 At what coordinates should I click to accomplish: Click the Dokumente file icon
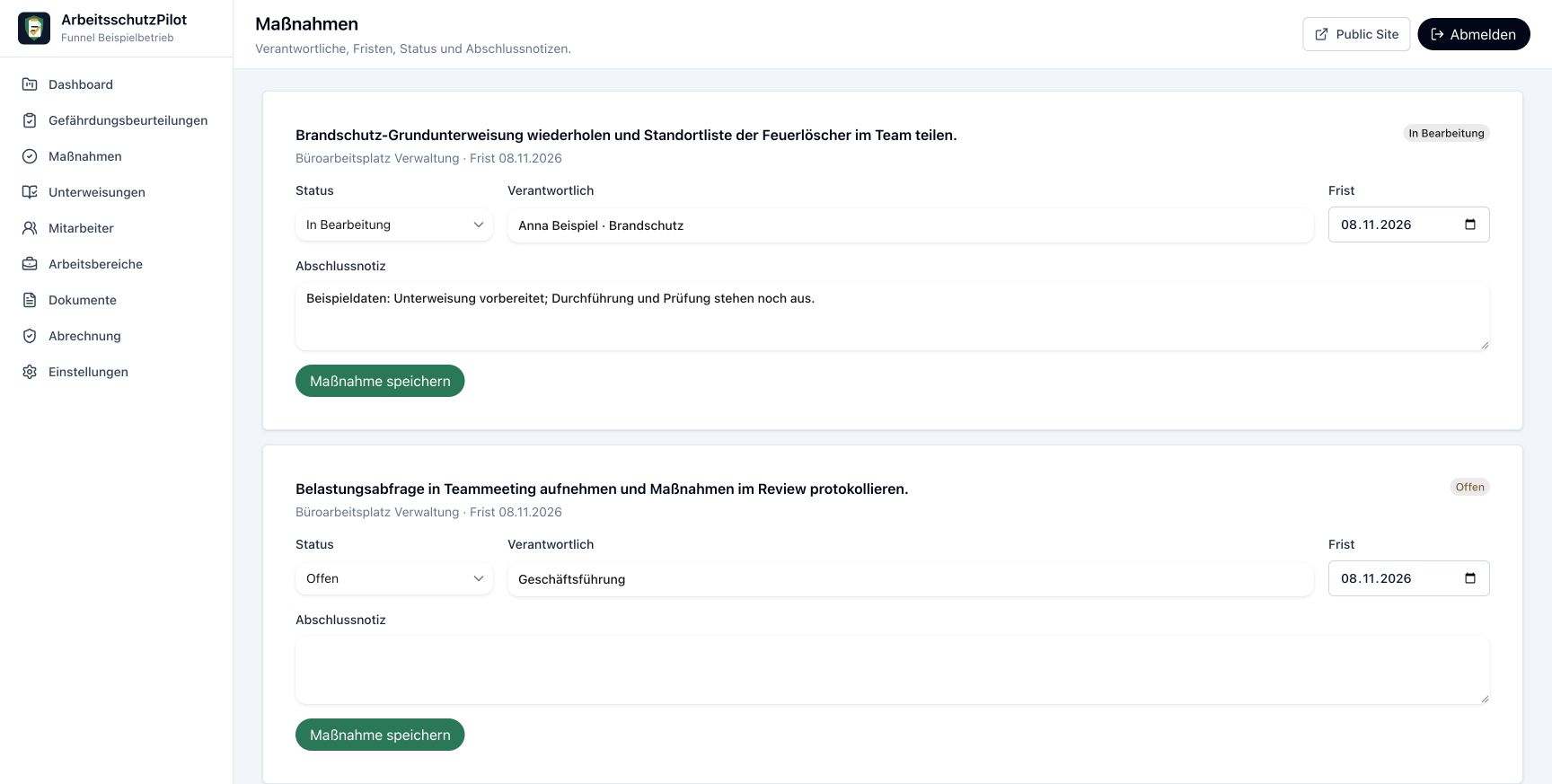pyautogui.click(x=30, y=300)
